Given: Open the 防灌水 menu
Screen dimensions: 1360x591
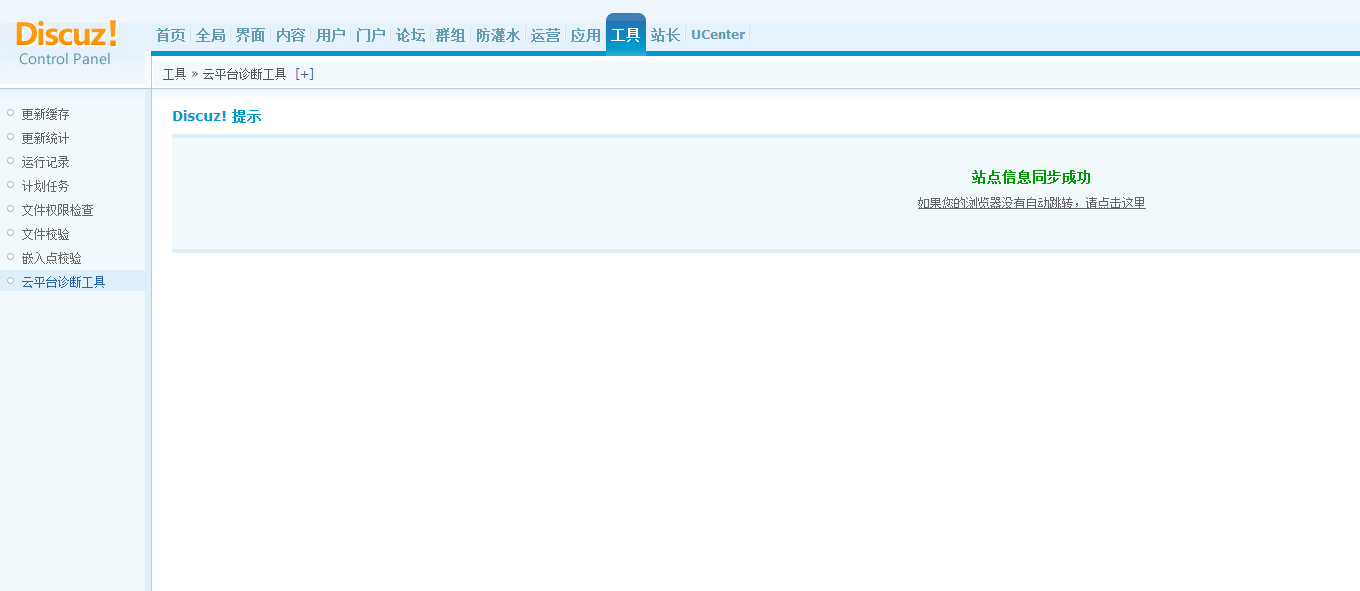Looking at the screenshot, I should coord(498,35).
